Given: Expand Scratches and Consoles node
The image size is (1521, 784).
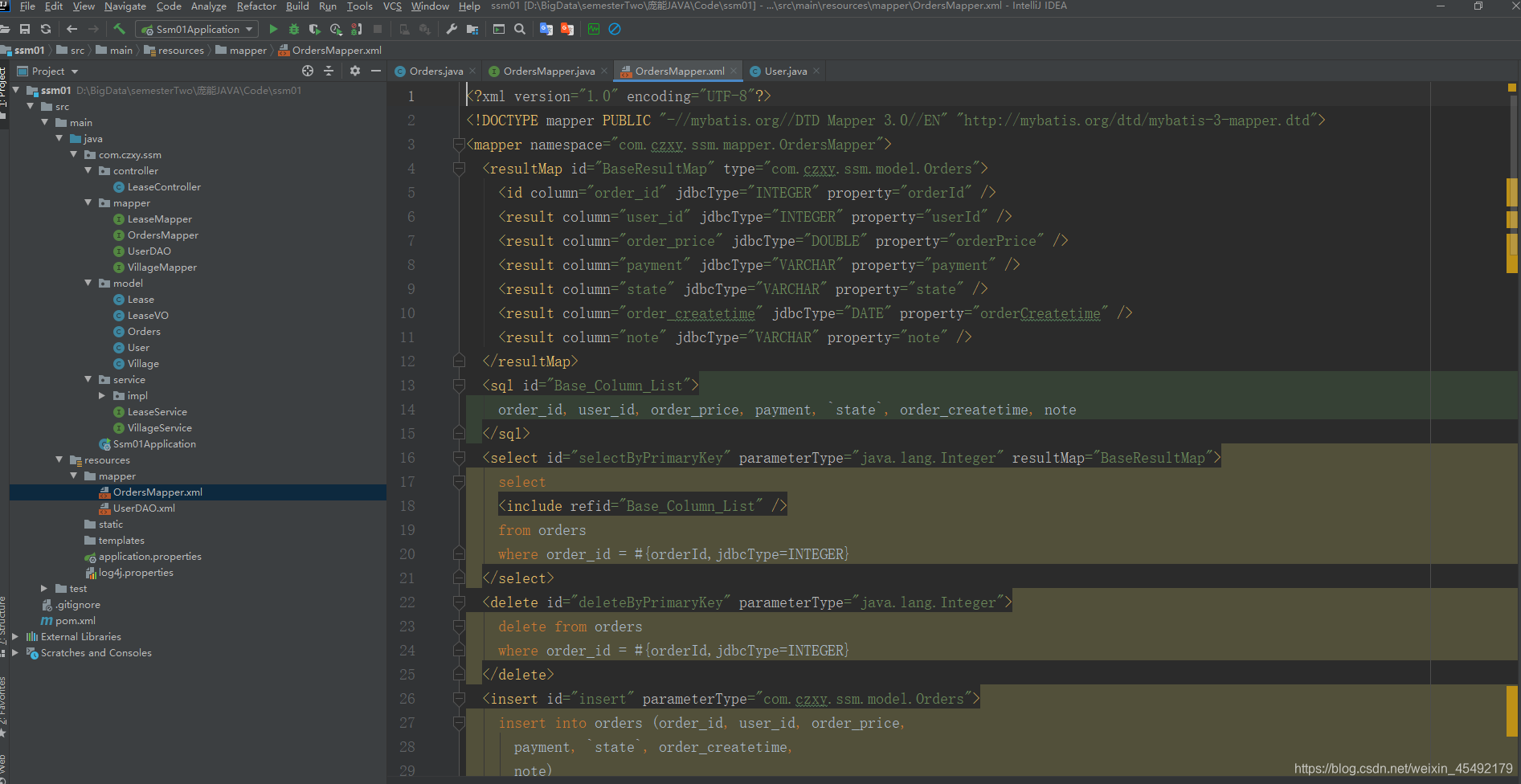Looking at the screenshot, I should [15, 652].
